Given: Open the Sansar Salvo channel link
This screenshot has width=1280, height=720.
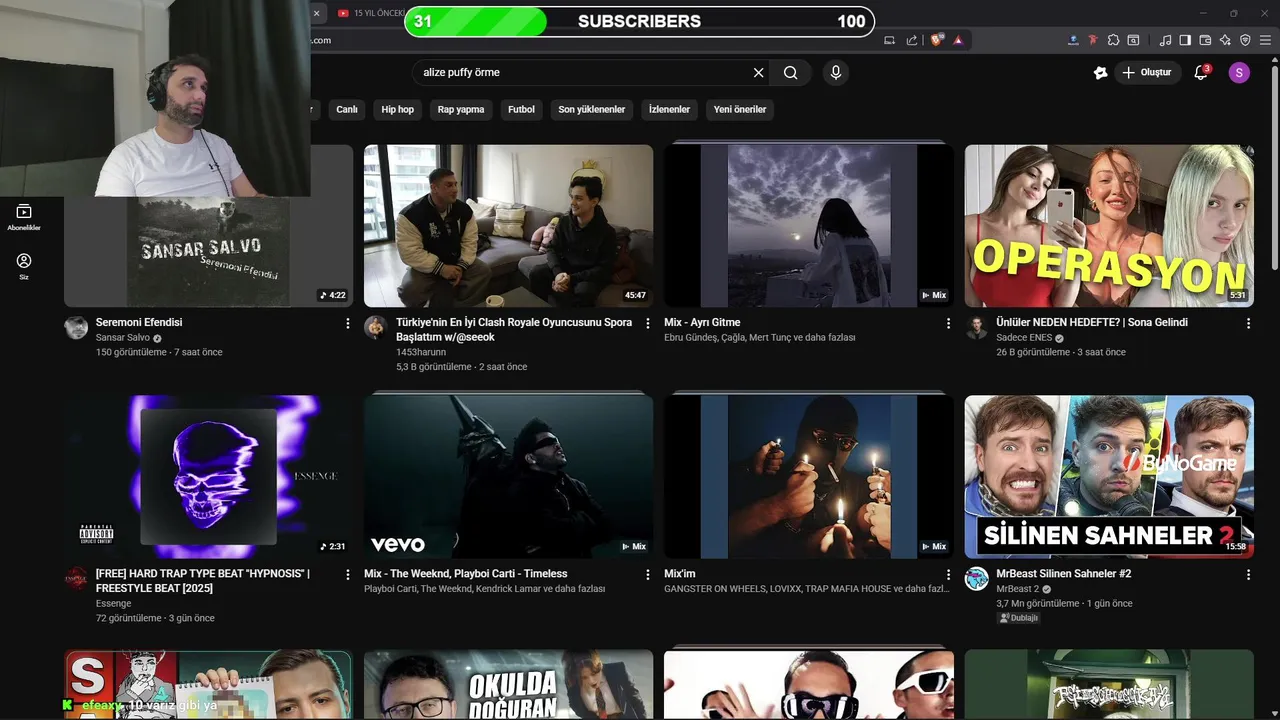Looking at the screenshot, I should pos(123,338).
